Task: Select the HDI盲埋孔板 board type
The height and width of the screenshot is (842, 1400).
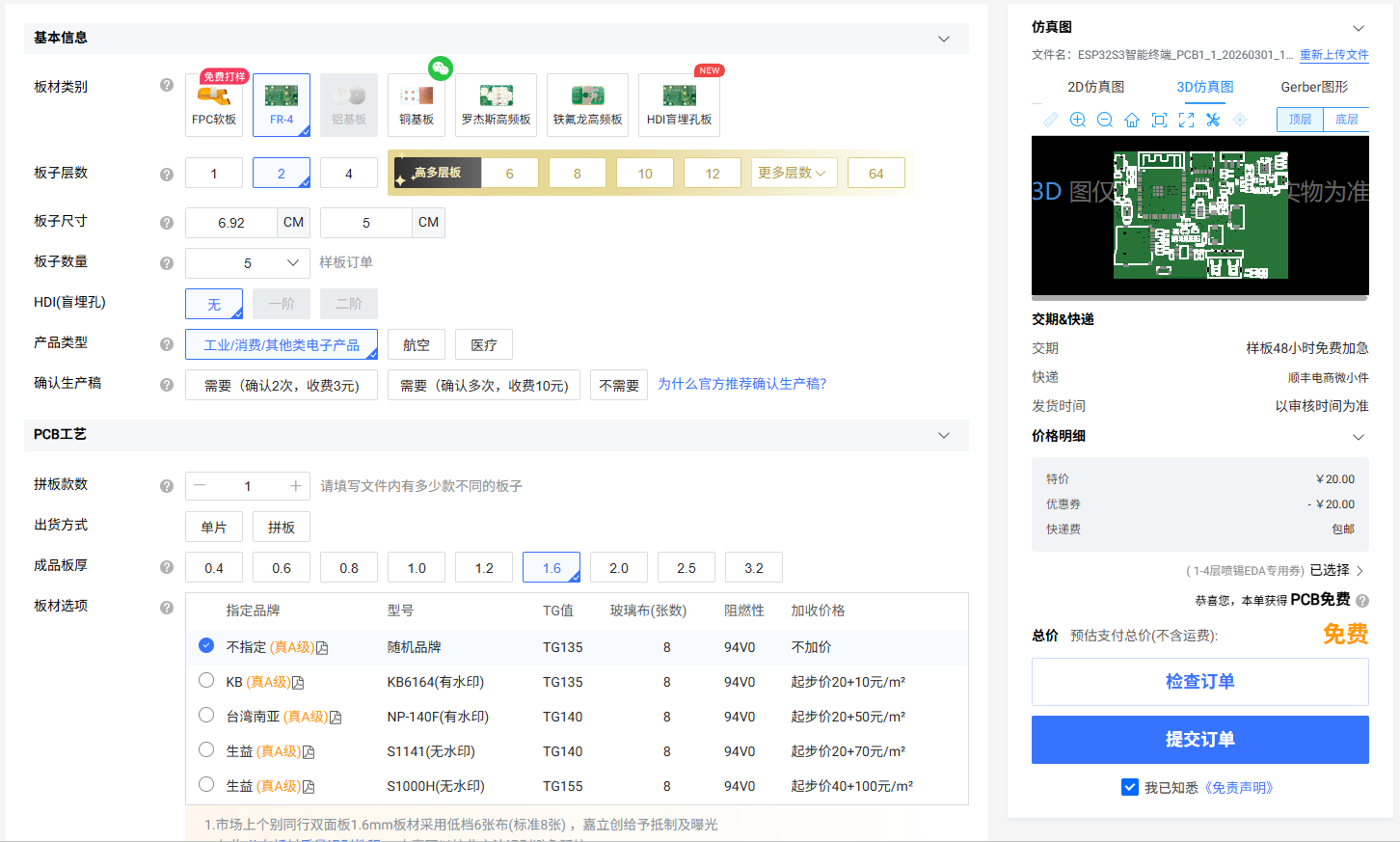Action: [679, 105]
